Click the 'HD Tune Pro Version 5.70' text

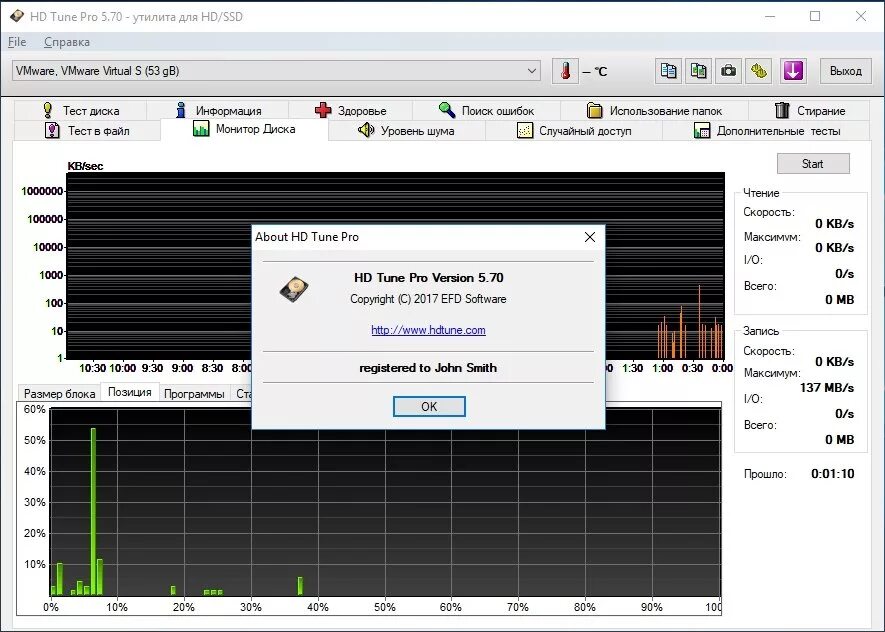428,278
